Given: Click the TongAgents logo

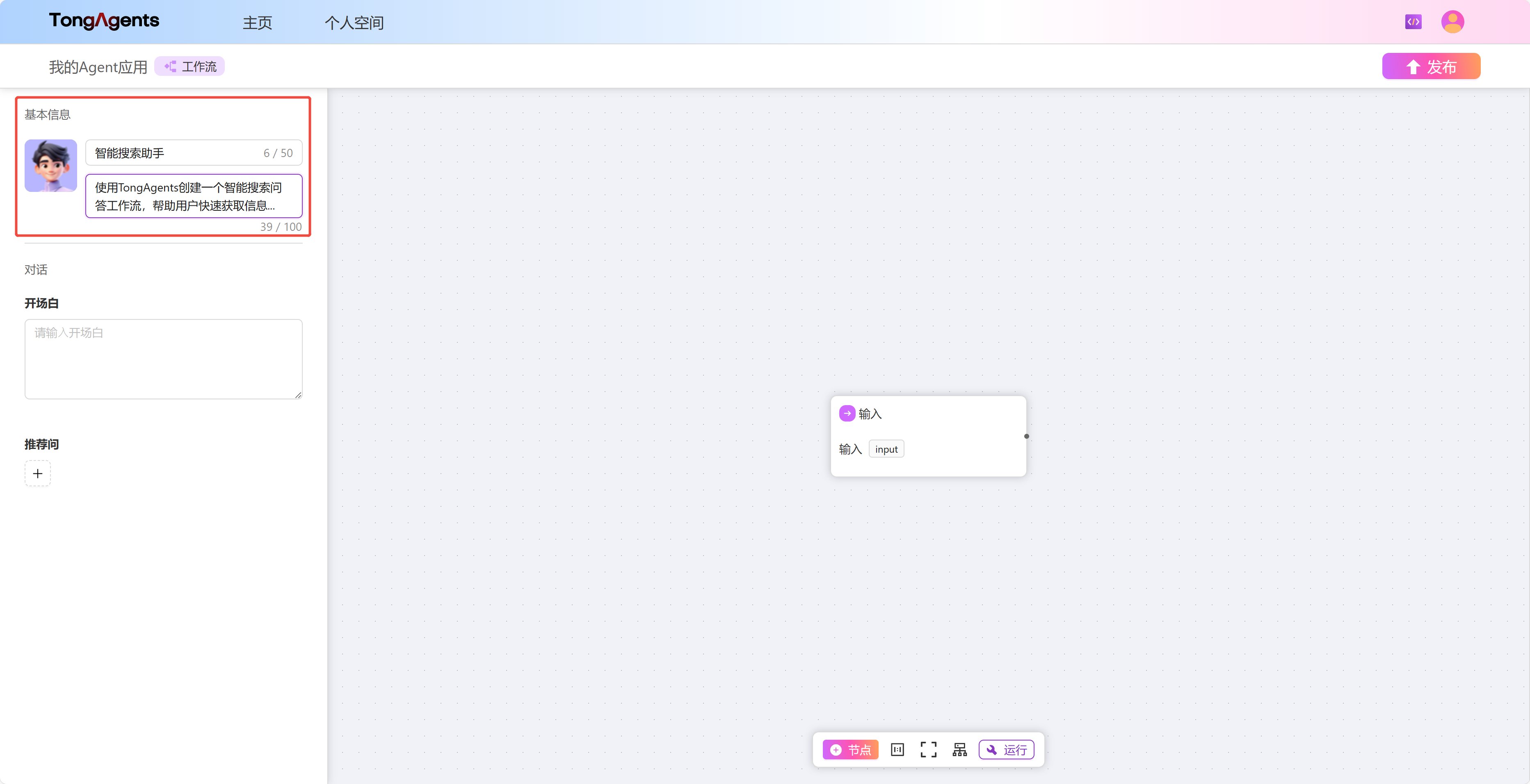Looking at the screenshot, I should coord(104,21).
